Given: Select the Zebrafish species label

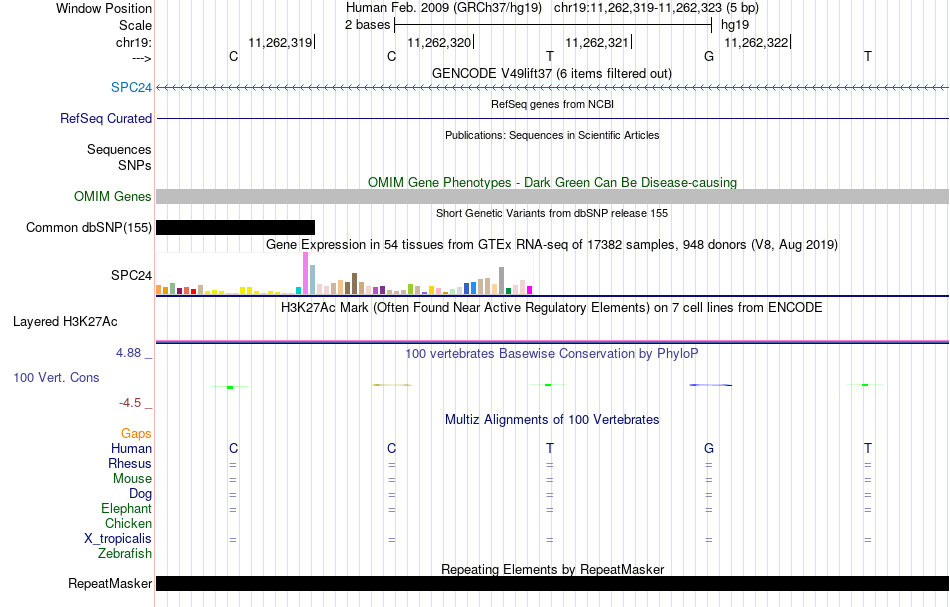Looking at the screenshot, I should click(x=125, y=553).
